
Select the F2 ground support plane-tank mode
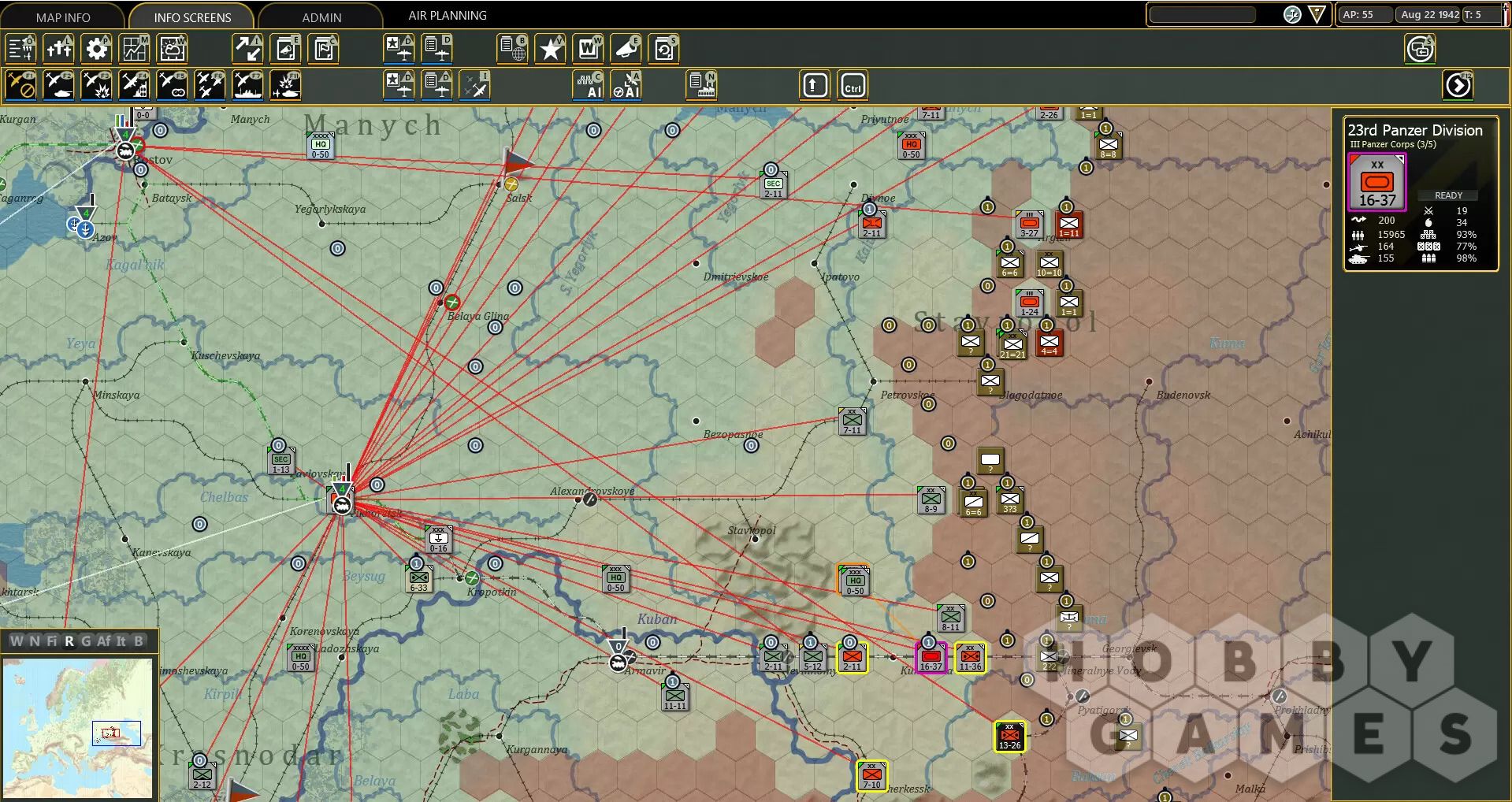59,85
